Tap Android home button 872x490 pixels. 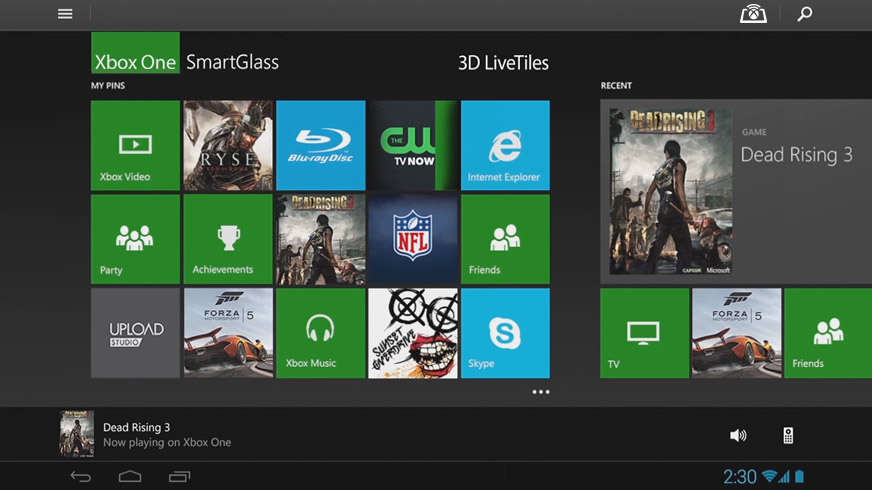point(130,477)
